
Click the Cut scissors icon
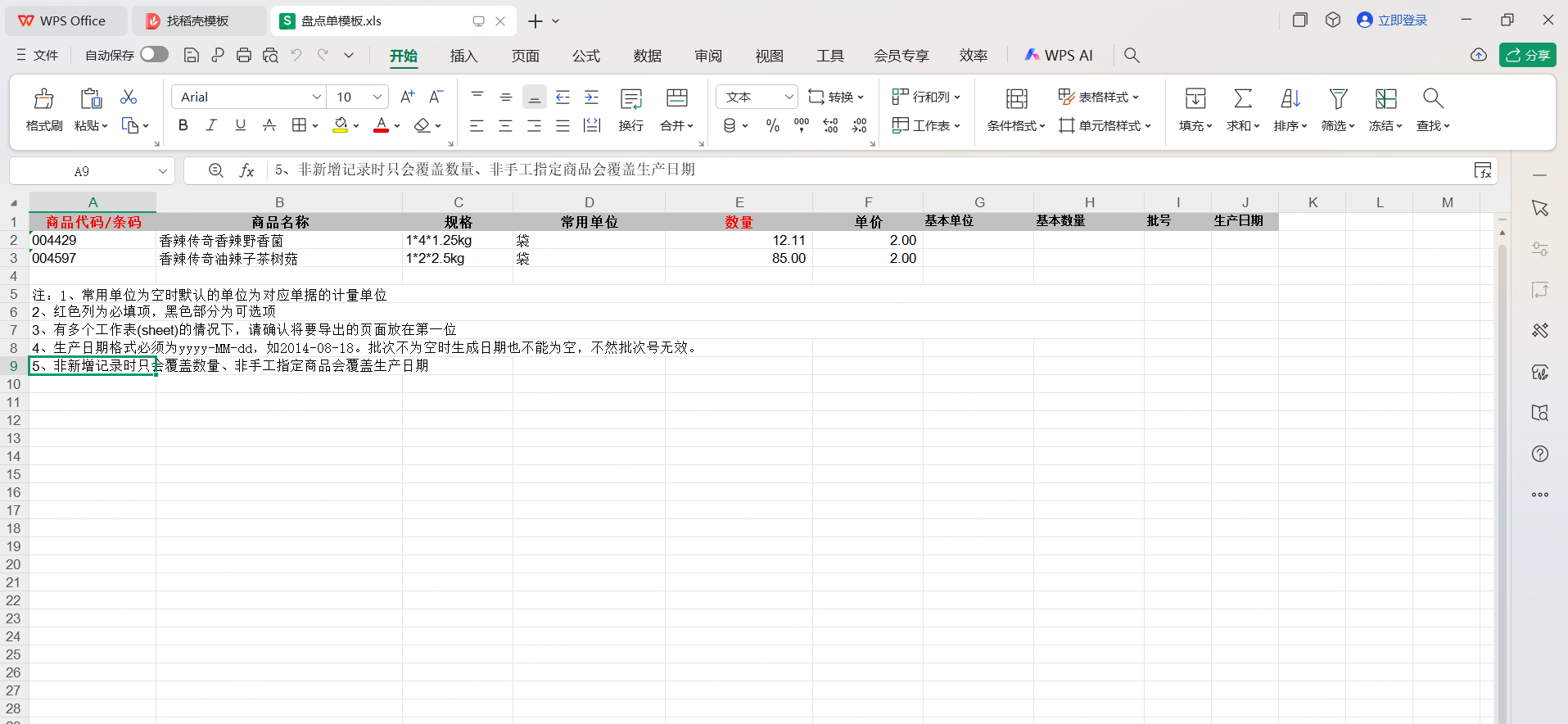(129, 97)
